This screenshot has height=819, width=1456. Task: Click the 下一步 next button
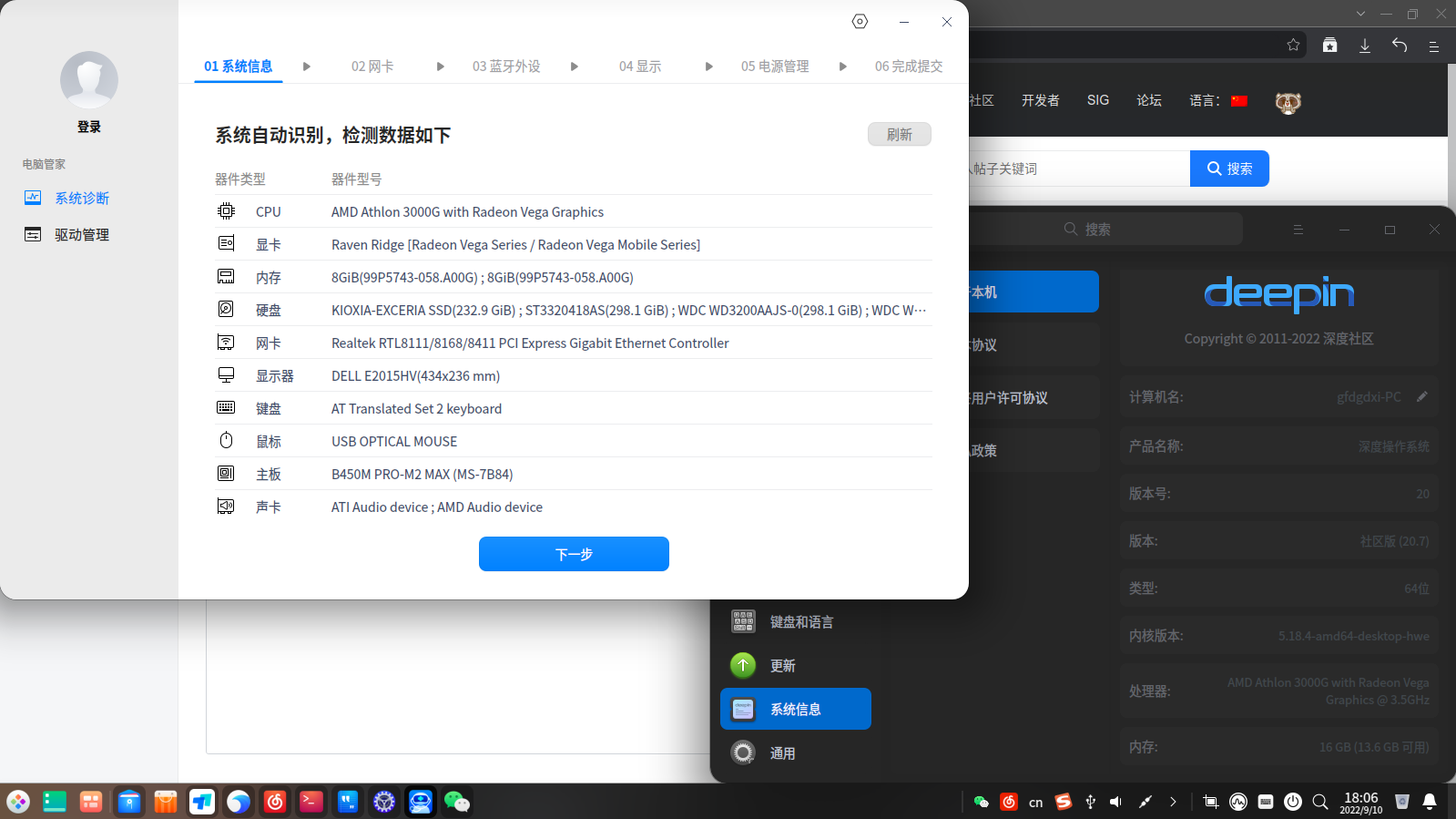point(574,554)
